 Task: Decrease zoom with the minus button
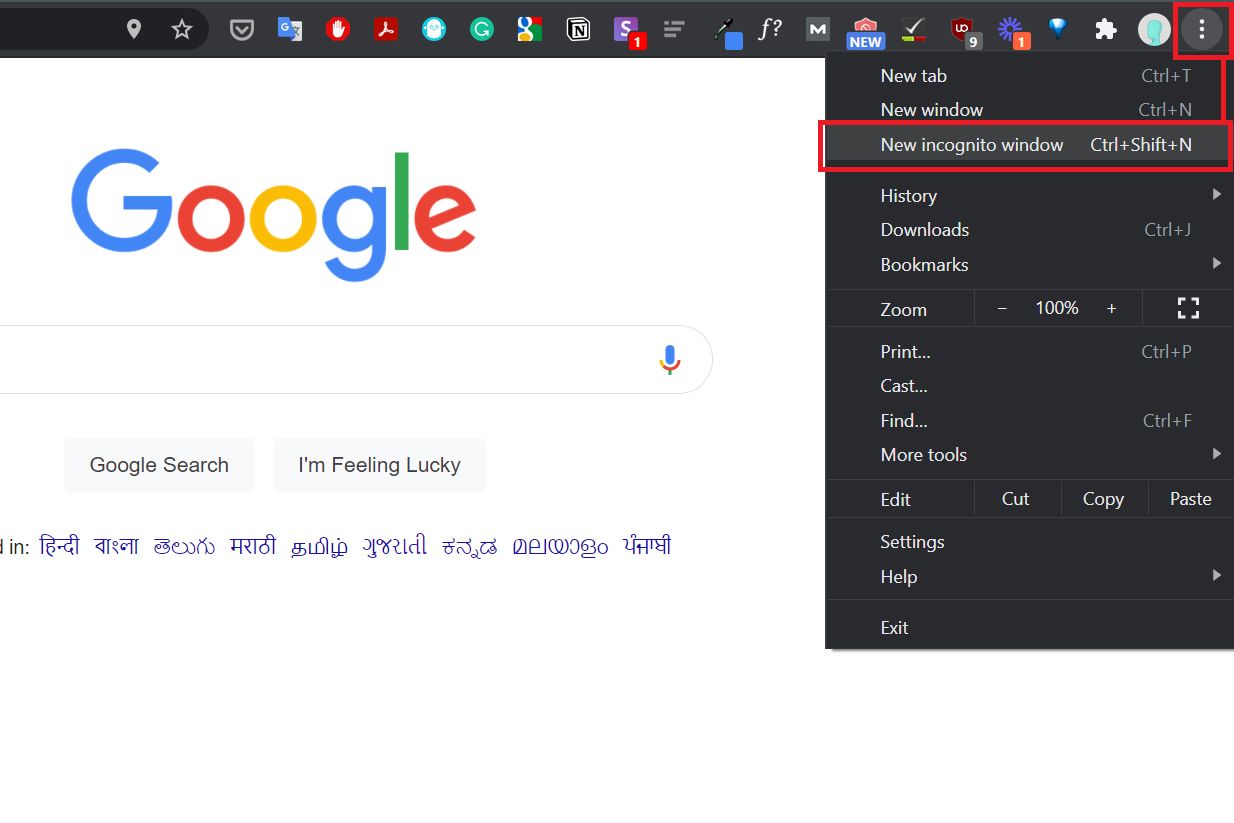tap(1002, 308)
